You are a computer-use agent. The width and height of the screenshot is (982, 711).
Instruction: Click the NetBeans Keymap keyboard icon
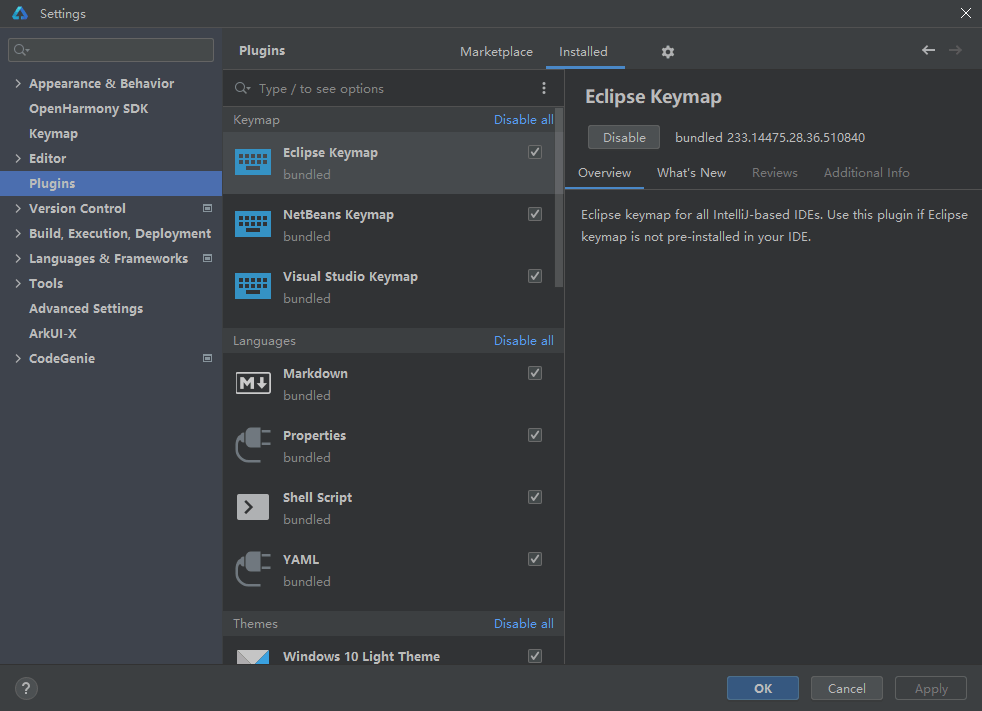[x=253, y=224]
